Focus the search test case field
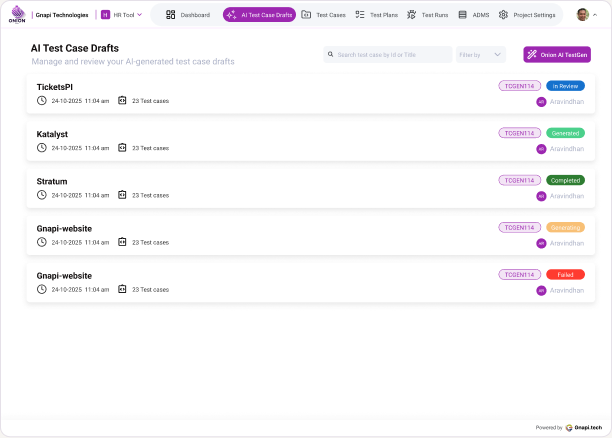Viewport: 612px width, 438px height. click(x=388, y=55)
